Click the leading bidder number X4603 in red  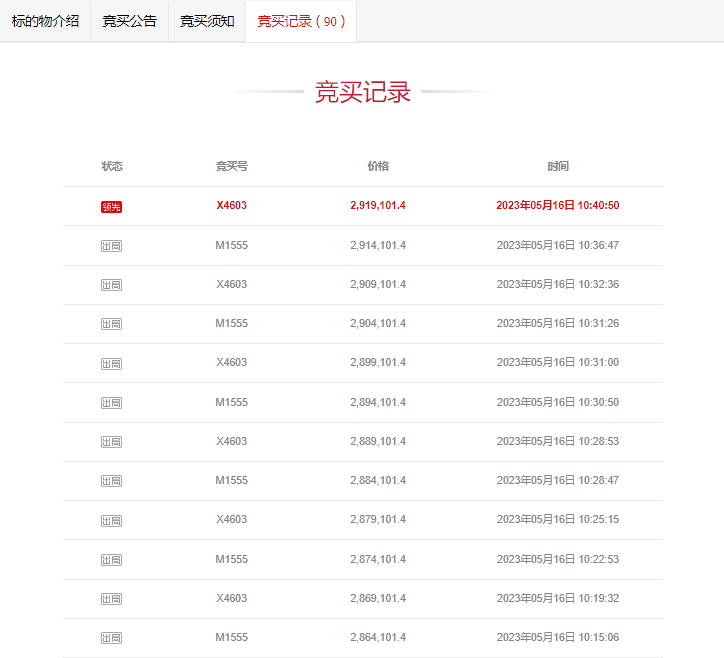pos(231,206)
